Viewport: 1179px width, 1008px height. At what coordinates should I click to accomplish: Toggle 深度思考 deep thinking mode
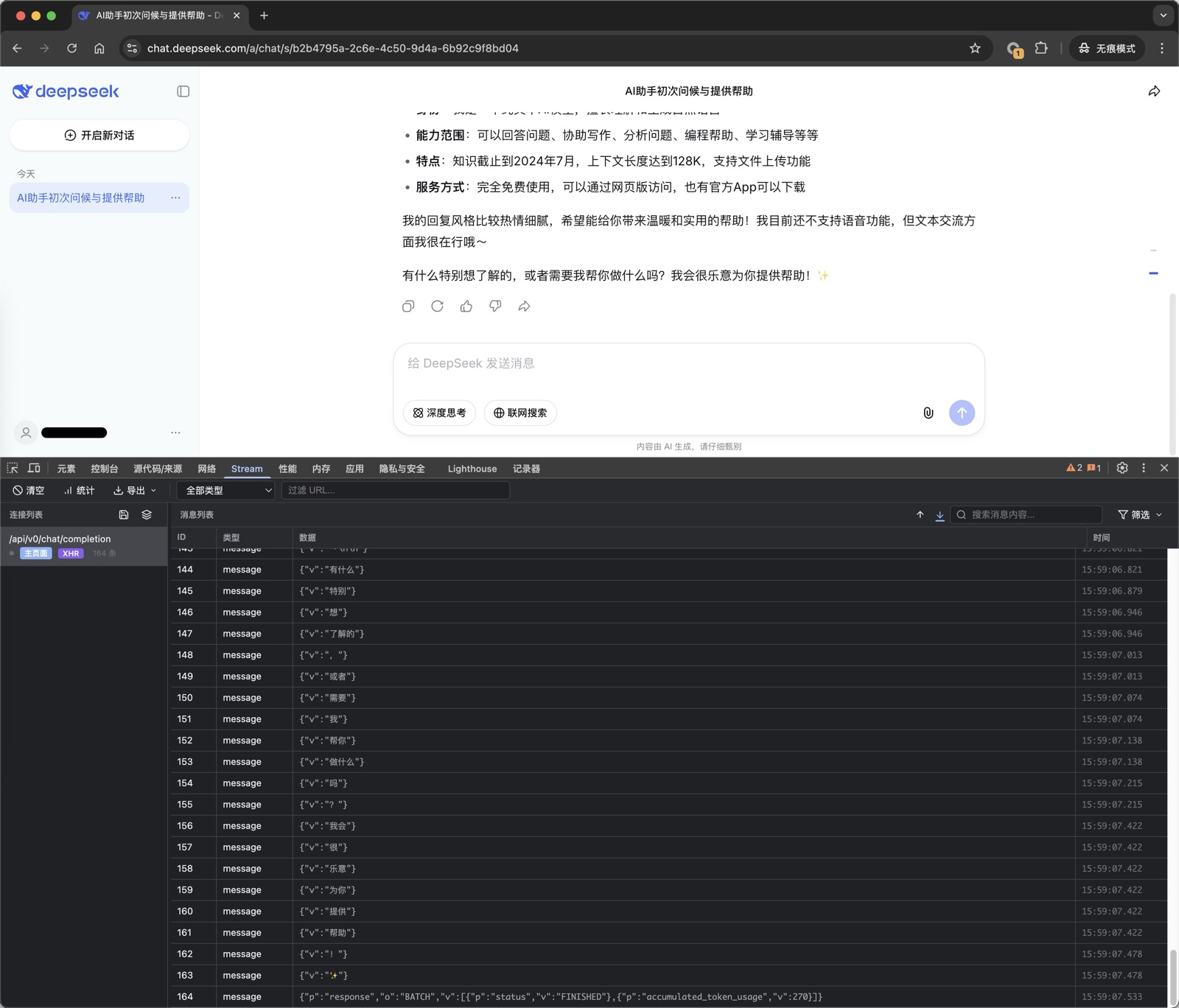(x=439, y=413)
